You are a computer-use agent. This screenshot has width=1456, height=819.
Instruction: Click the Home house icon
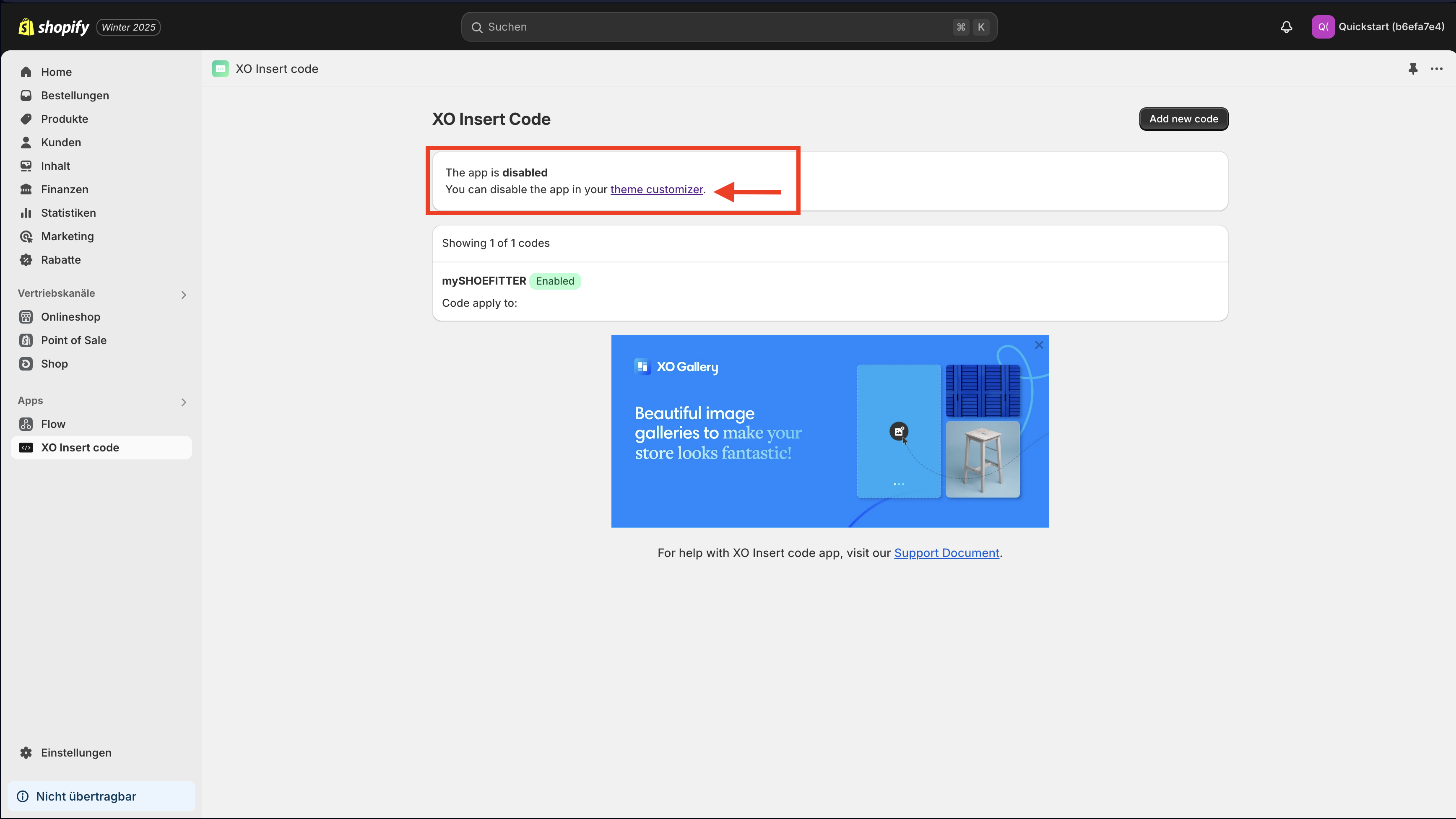pyautogui.click(x=26, y=72)
